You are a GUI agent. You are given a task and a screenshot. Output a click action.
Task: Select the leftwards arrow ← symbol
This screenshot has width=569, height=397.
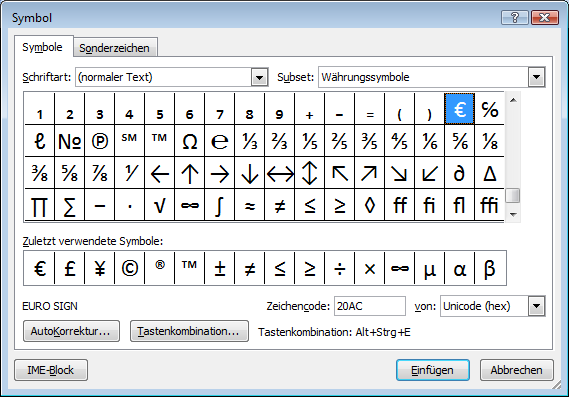pos(159,173)
